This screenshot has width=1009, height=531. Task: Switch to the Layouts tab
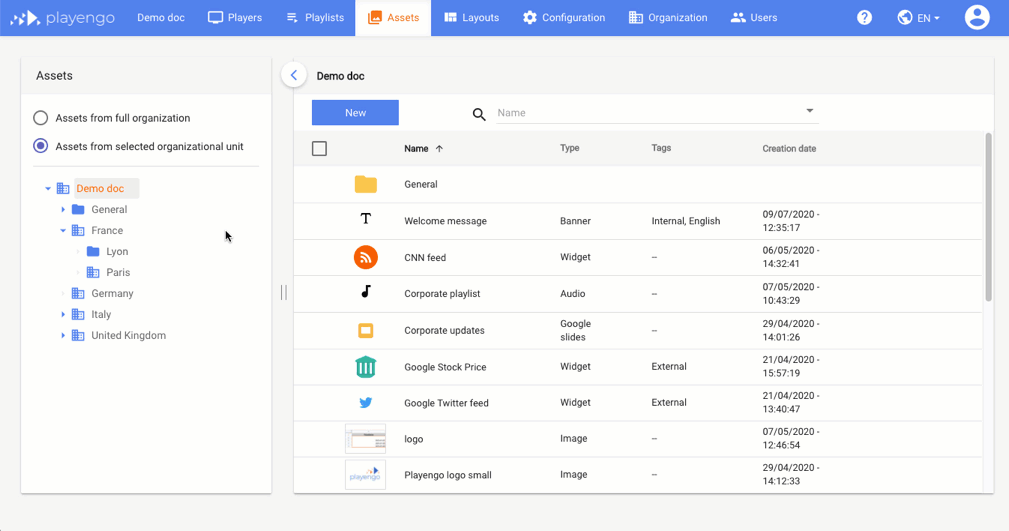[472, 17]
